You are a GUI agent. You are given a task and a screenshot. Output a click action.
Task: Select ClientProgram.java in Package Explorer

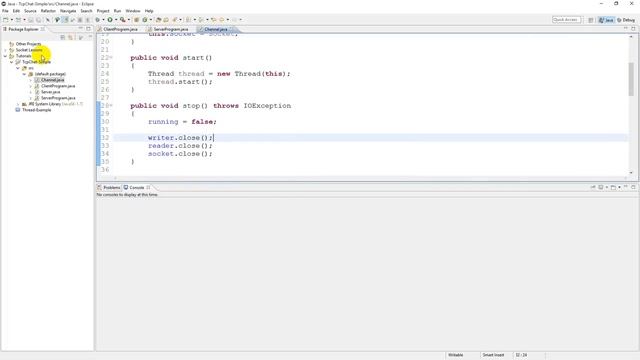[x=58, y=86]
